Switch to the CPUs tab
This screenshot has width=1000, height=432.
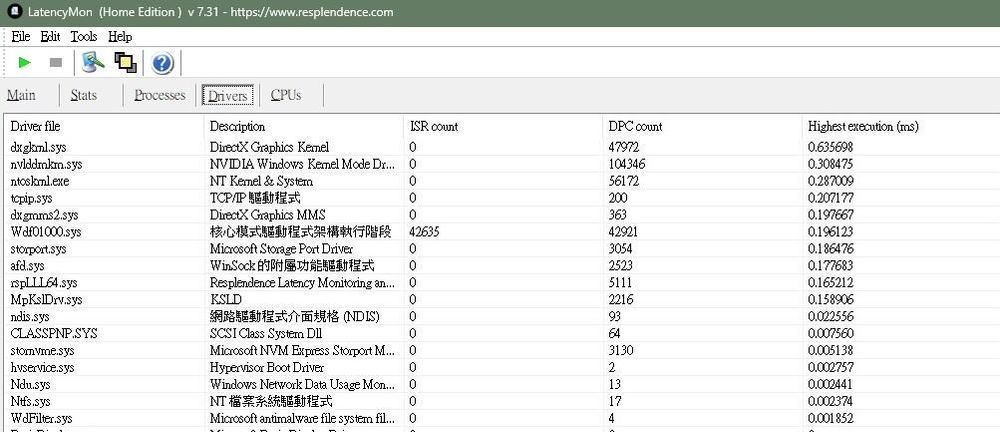coord(286,95)
